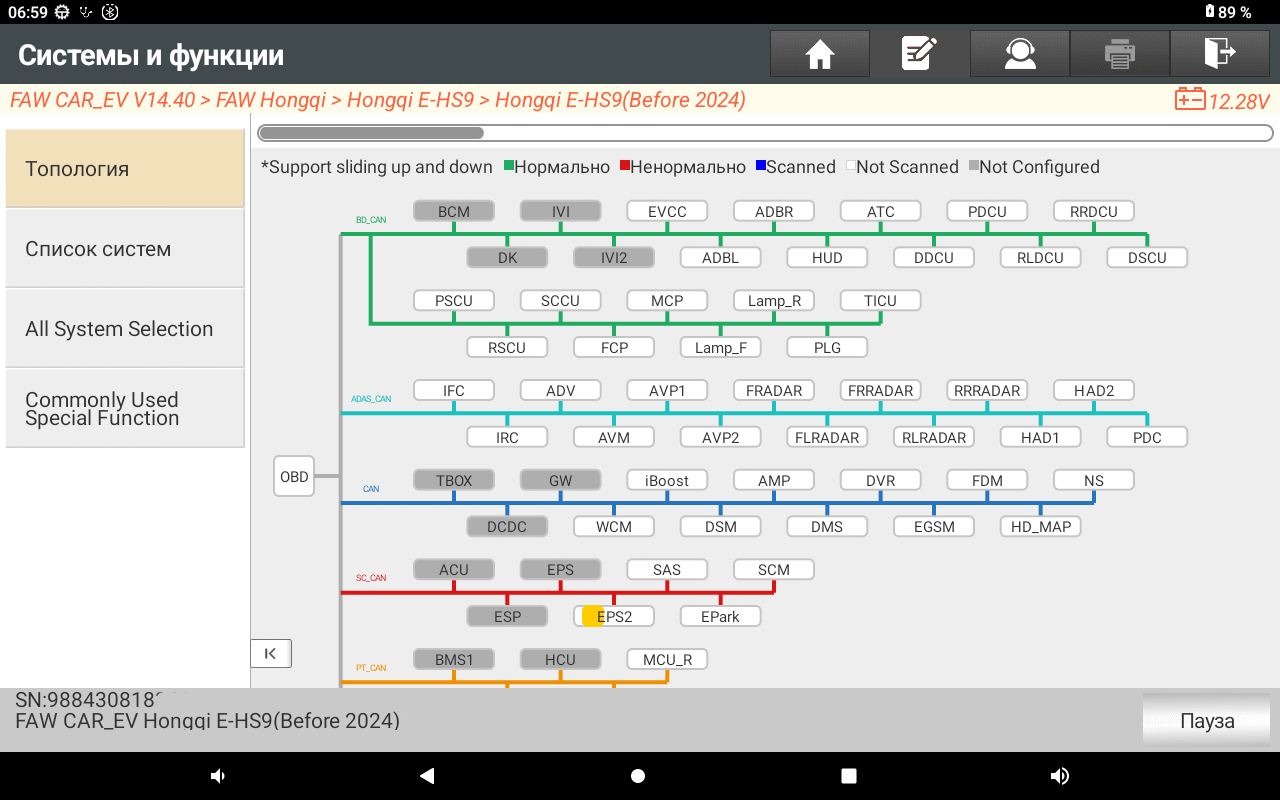Viewport: 1280px width, 800px height.
Task: Choose the ADBR module
Action: (774, 211)
